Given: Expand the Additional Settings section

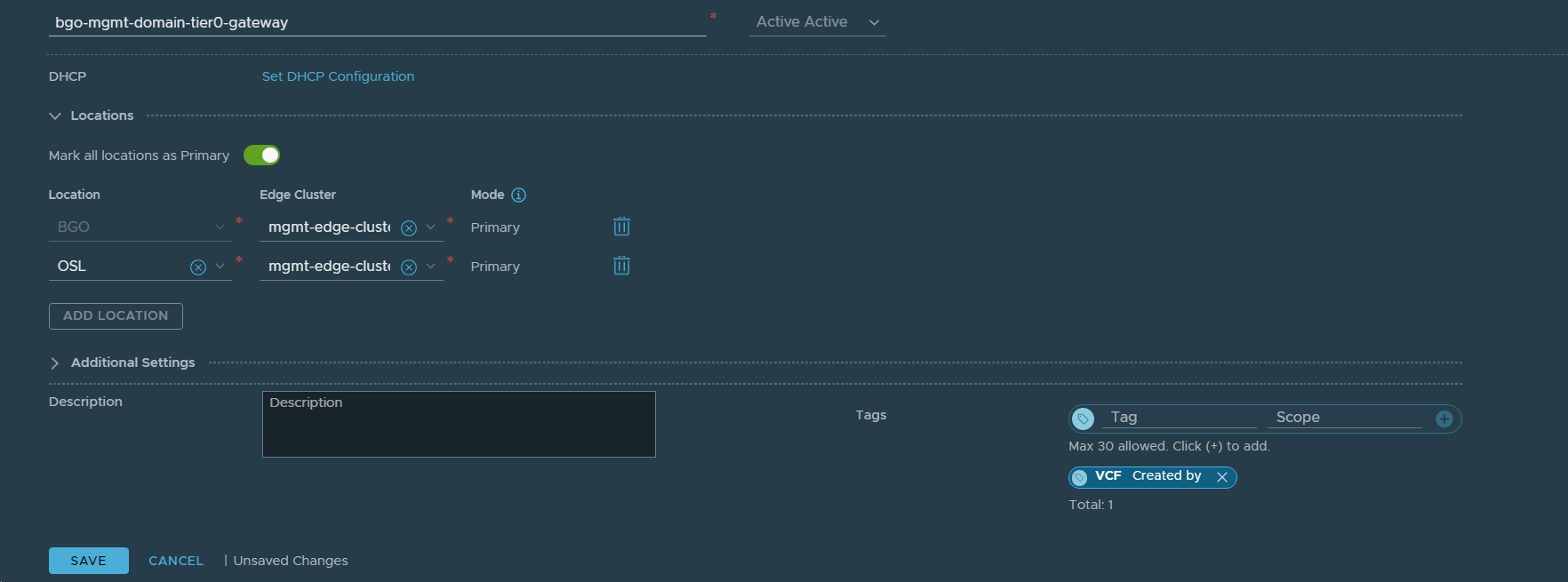Looking at the screenshot, I should click(55, 363).
